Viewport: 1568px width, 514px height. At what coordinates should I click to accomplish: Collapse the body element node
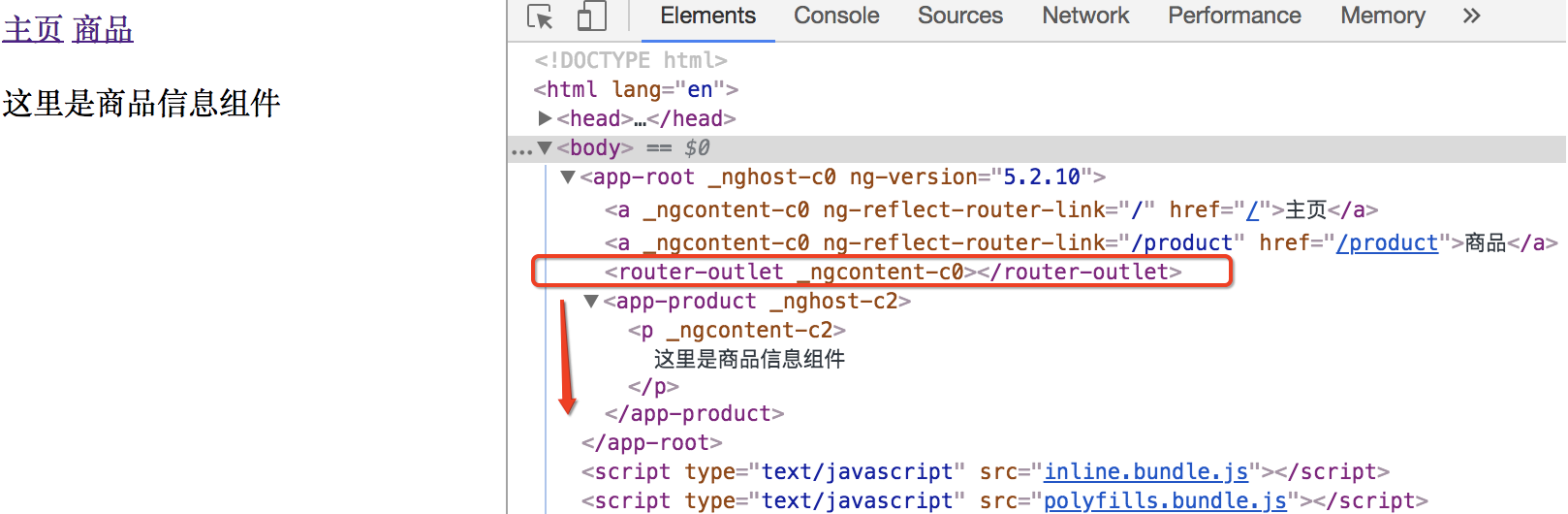[x=545, y=148]
